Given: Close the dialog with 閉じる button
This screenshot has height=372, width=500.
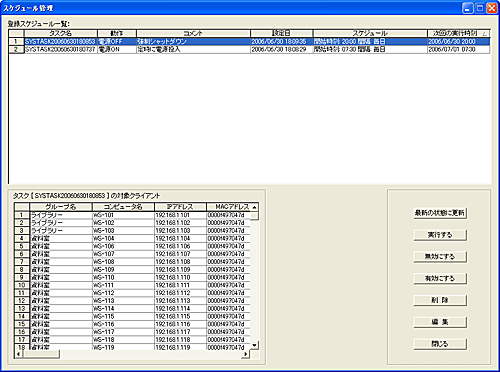Looking at the screenshot, I should [x=440, y=344].
